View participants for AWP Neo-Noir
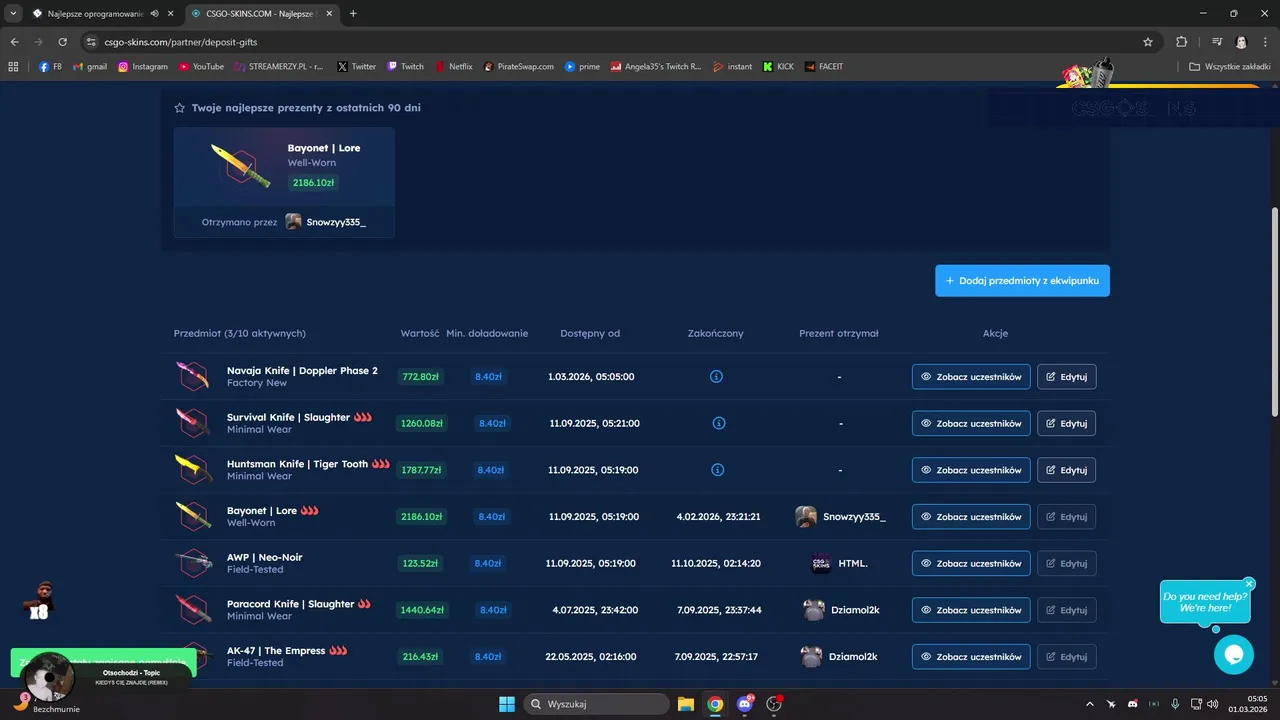Image resolution: width=1280 pixels, height=720 pixels. point(971,563)
